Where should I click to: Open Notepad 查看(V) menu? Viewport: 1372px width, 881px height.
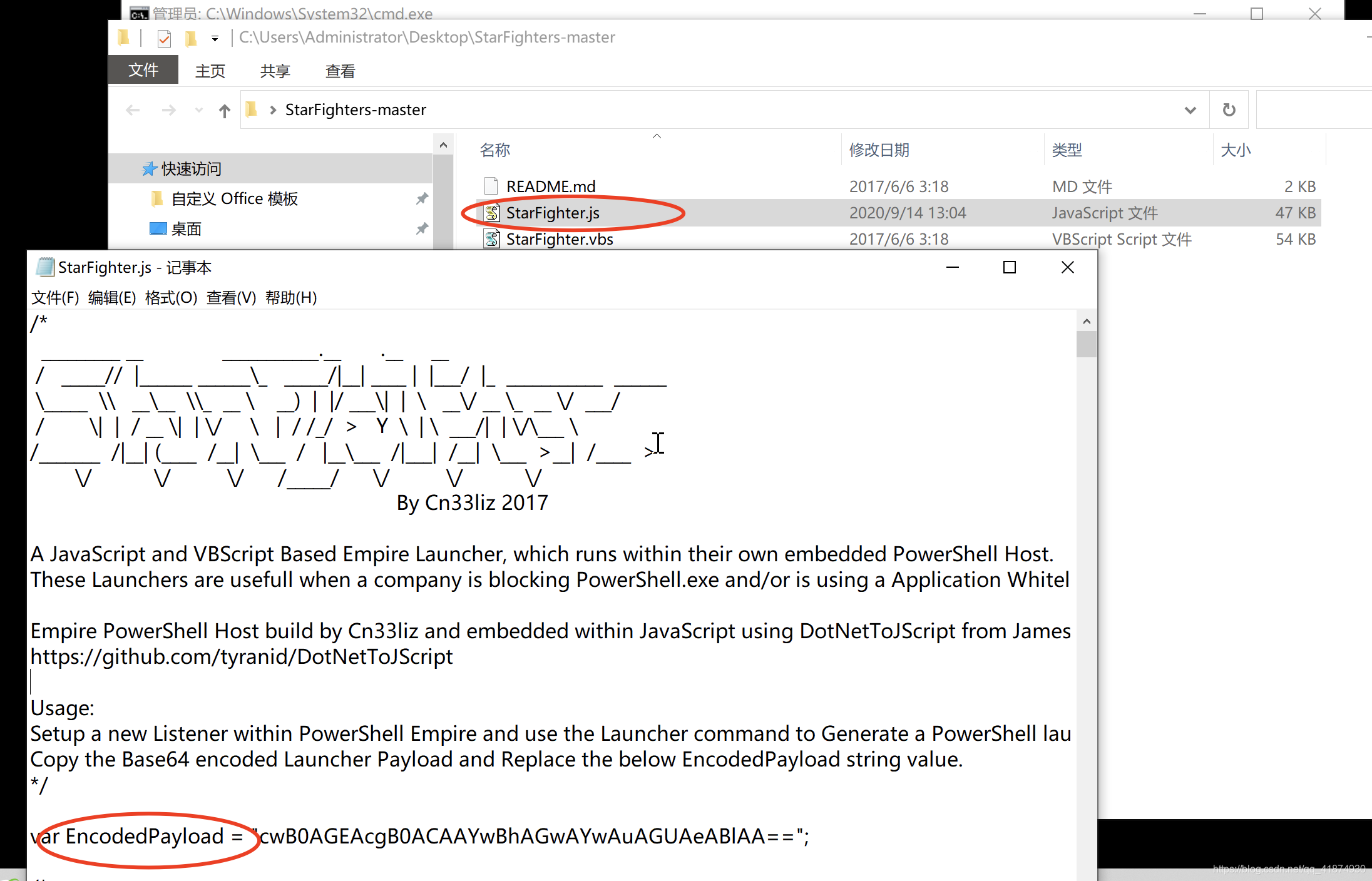click(x=231, y=297)
